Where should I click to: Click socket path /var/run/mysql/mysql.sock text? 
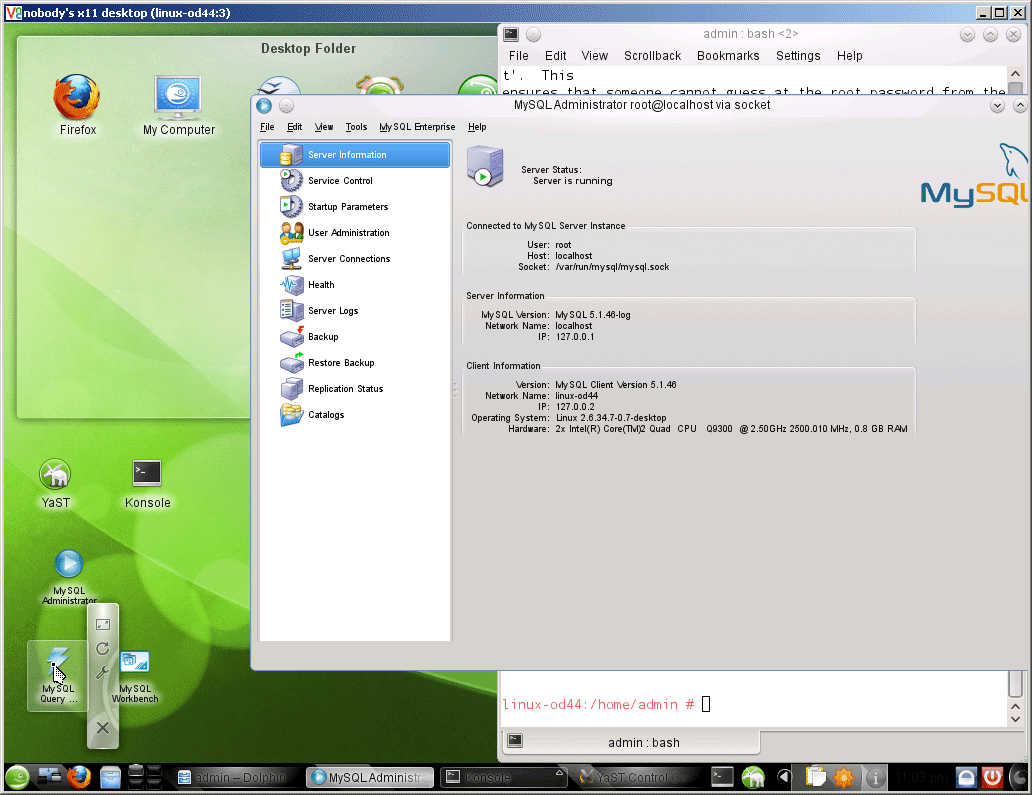(x=612, y=267)
